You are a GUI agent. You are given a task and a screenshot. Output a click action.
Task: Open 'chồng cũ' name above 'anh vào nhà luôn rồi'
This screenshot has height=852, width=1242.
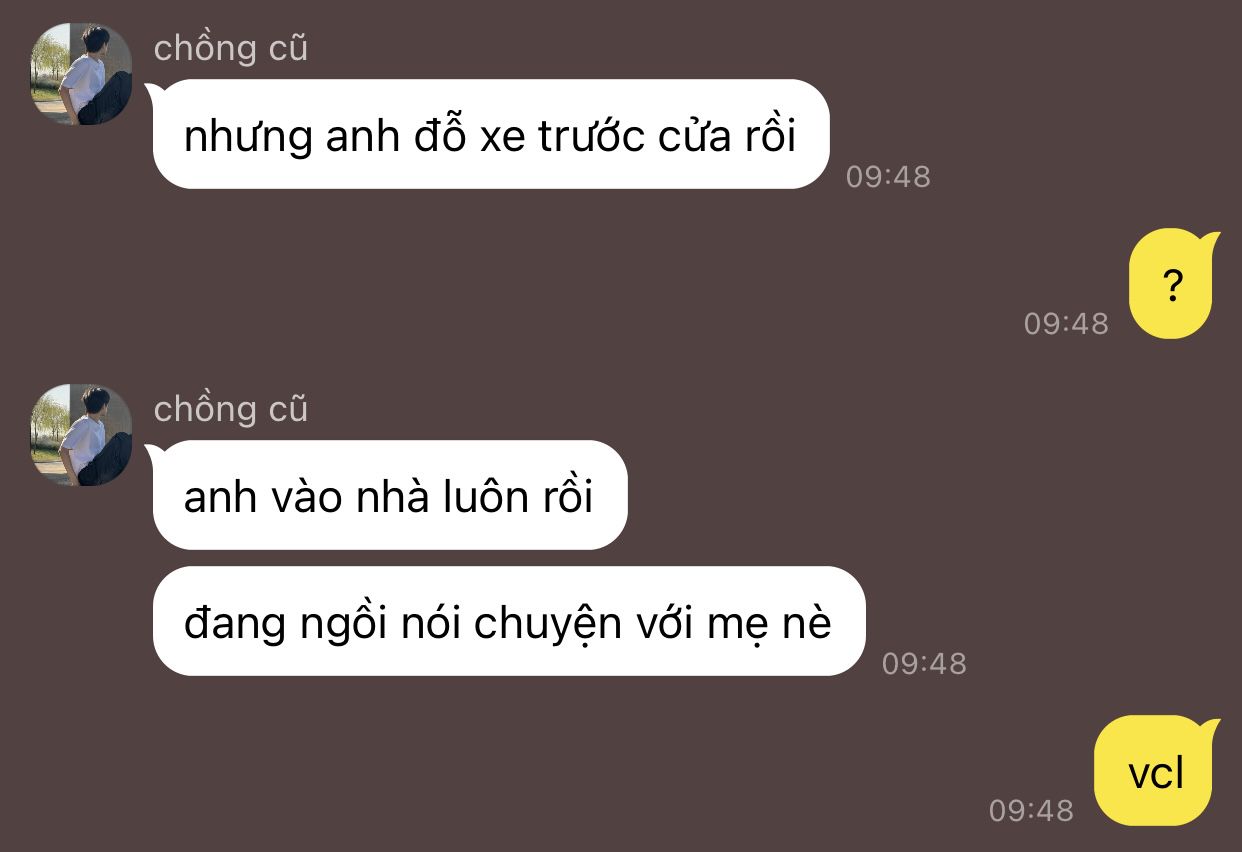pos(231,408)
